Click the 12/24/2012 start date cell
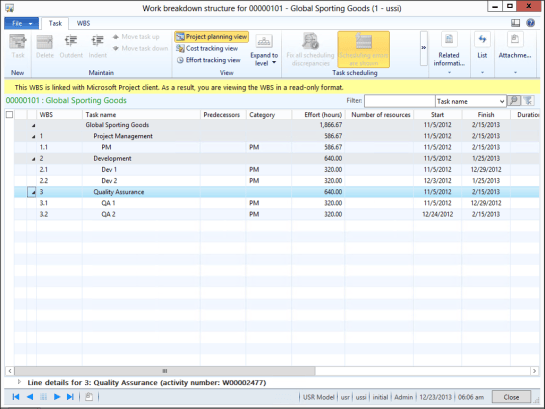 point(437,214)
